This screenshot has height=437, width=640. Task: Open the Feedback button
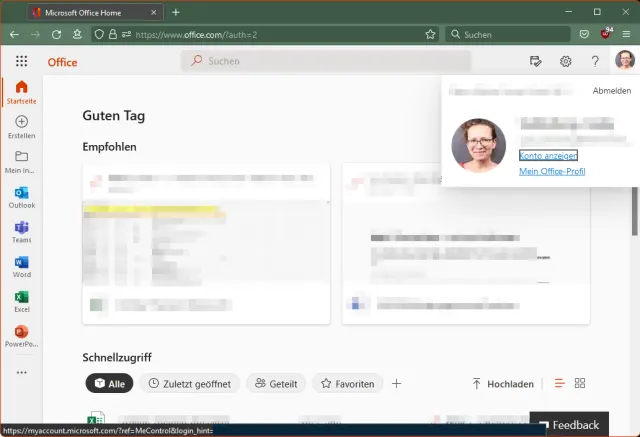click(569, 425)
